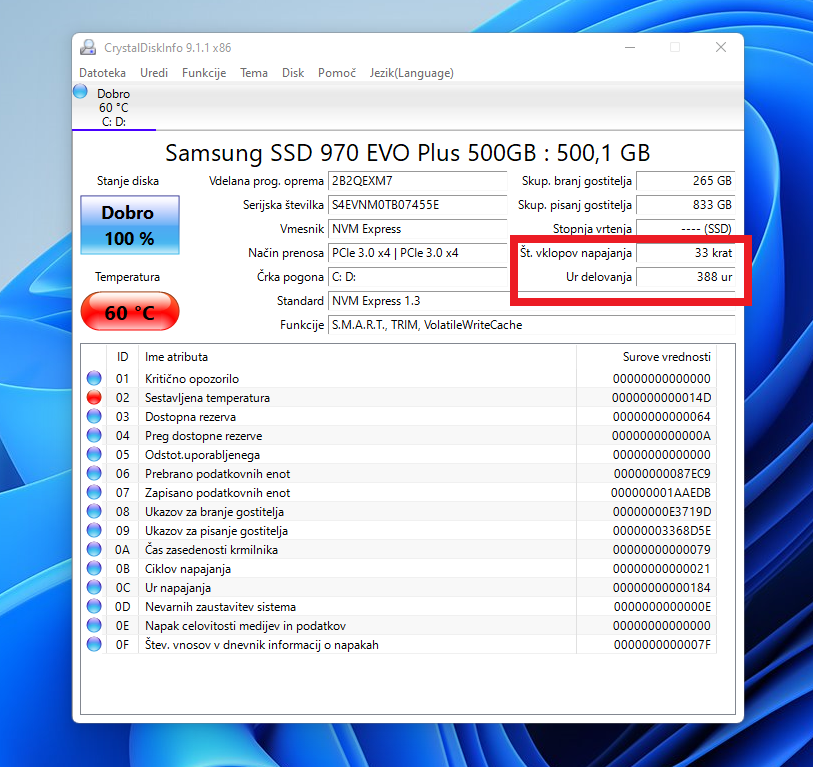Screen dimensions: 813x767
Task: Click the rotation rate value ---- (SSD)
Action: [685, 229]
